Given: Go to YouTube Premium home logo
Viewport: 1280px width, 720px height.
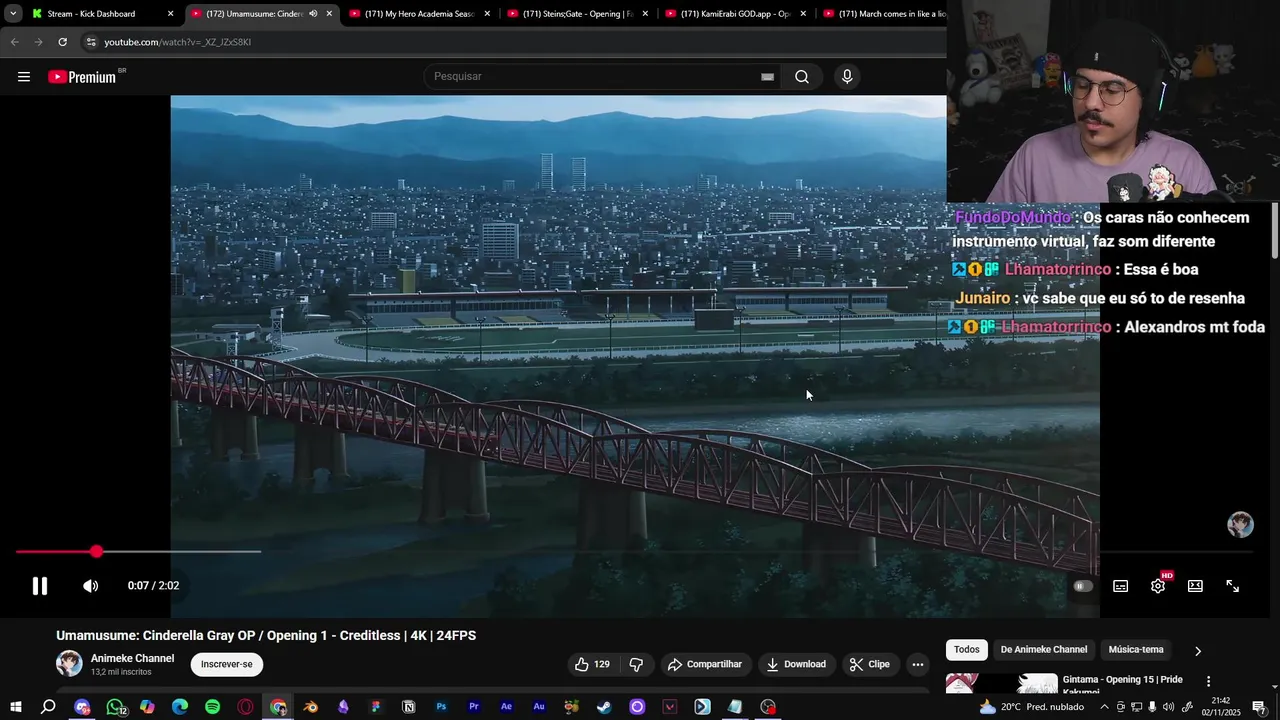Looking at the screenshot, I should 82,77.
